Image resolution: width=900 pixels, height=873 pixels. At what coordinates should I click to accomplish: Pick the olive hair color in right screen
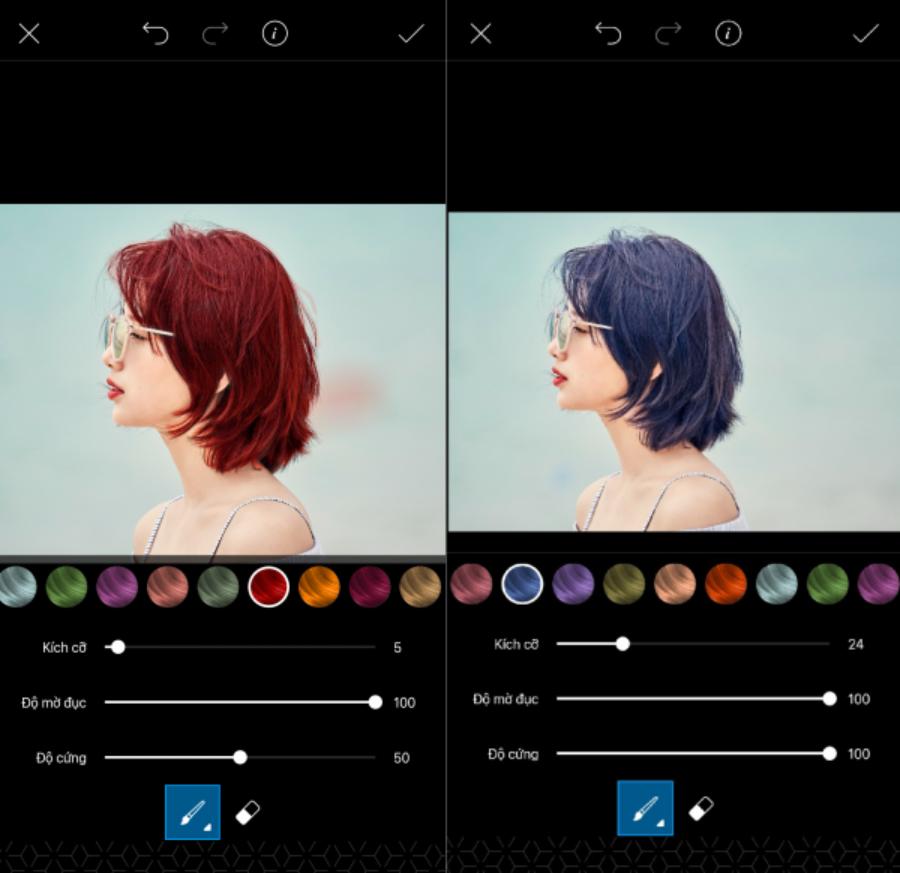[x=624, y=584]
